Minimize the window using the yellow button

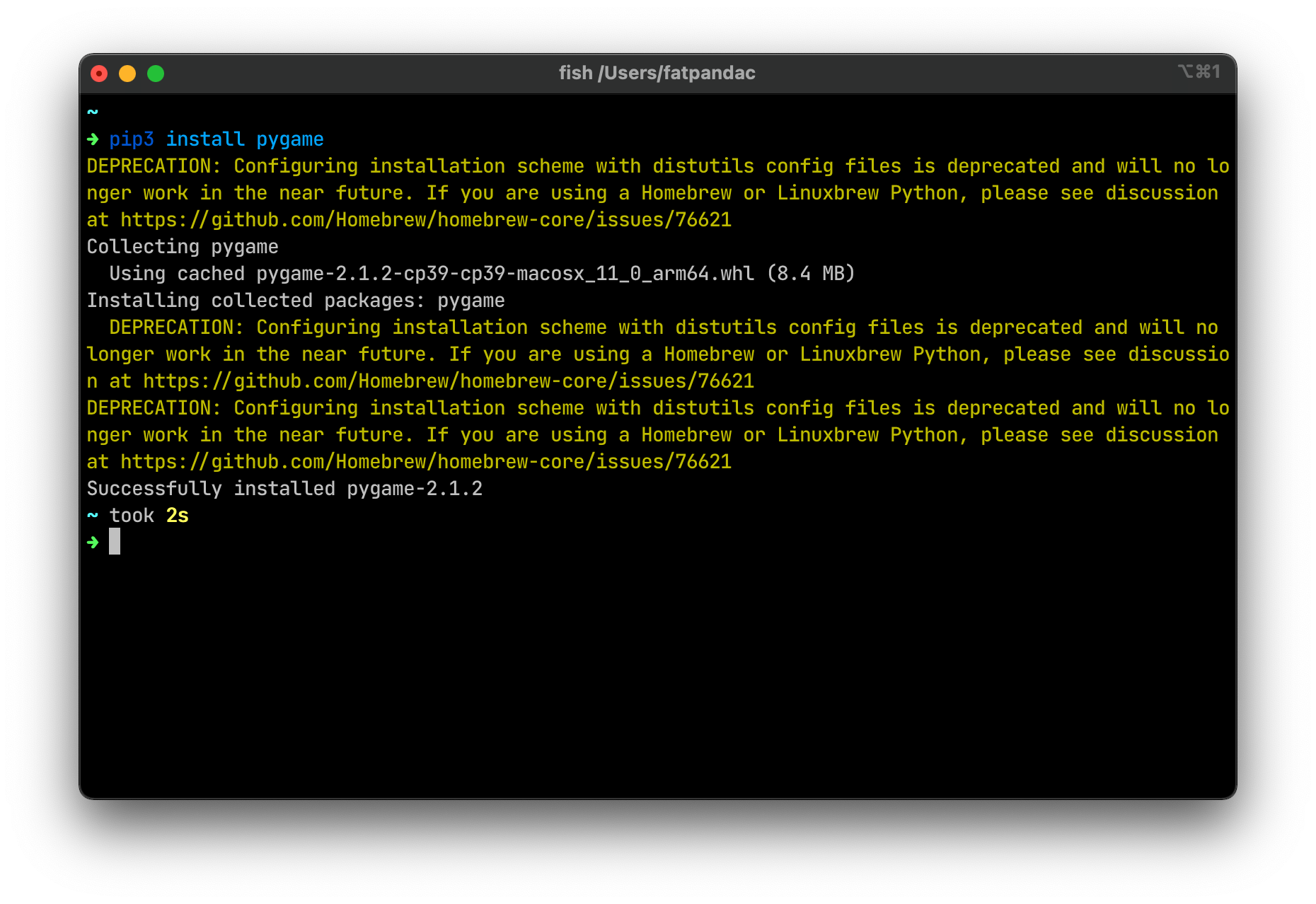click(x=127, y=74)
